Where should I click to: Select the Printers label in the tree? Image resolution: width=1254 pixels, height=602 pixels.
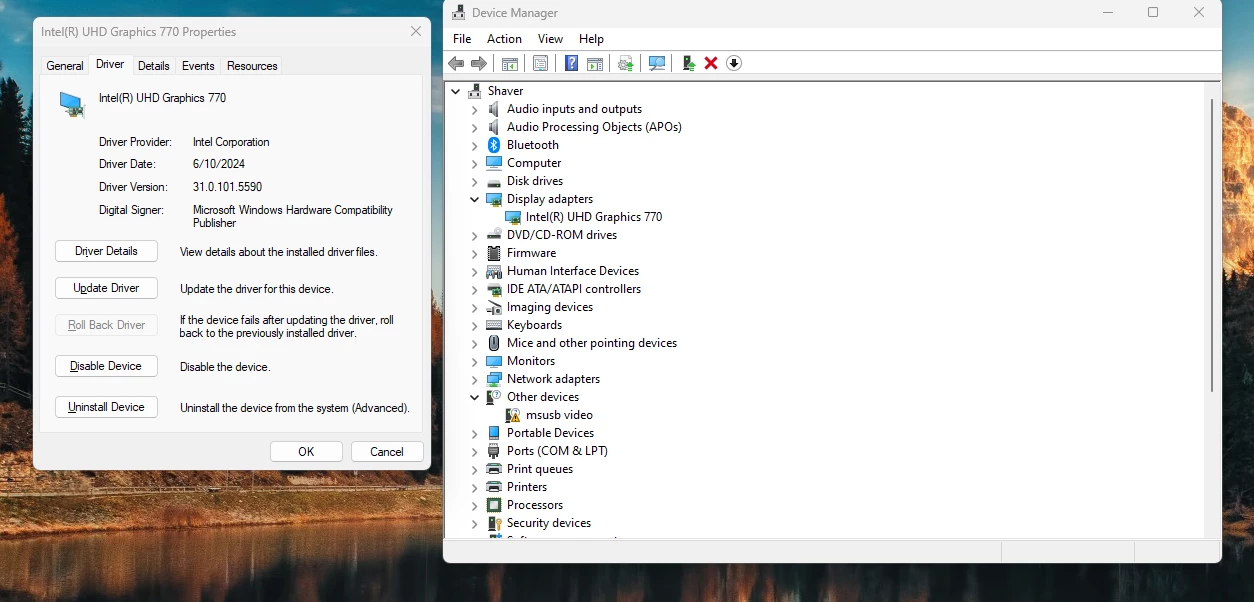pos(527,487)
